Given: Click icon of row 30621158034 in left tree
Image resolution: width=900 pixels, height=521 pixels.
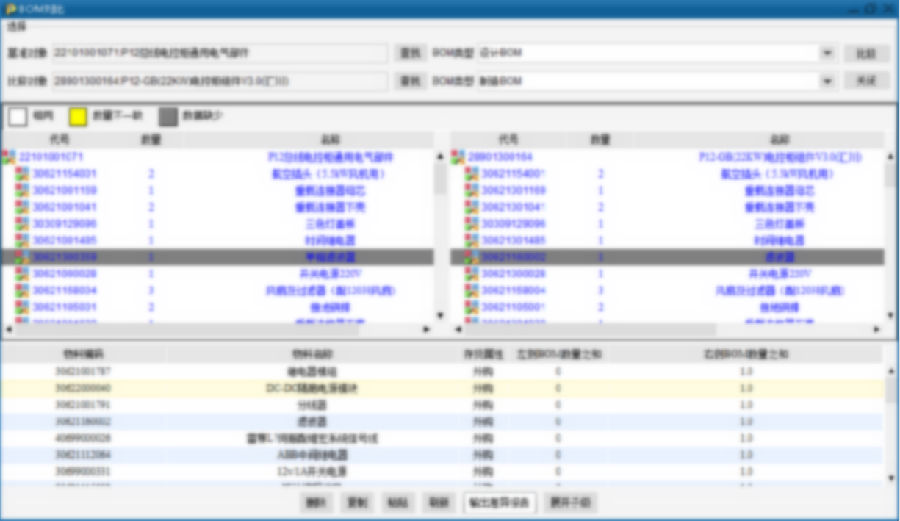Looking at the screenshot, I should pyautogui.click(x=22, y=290).
